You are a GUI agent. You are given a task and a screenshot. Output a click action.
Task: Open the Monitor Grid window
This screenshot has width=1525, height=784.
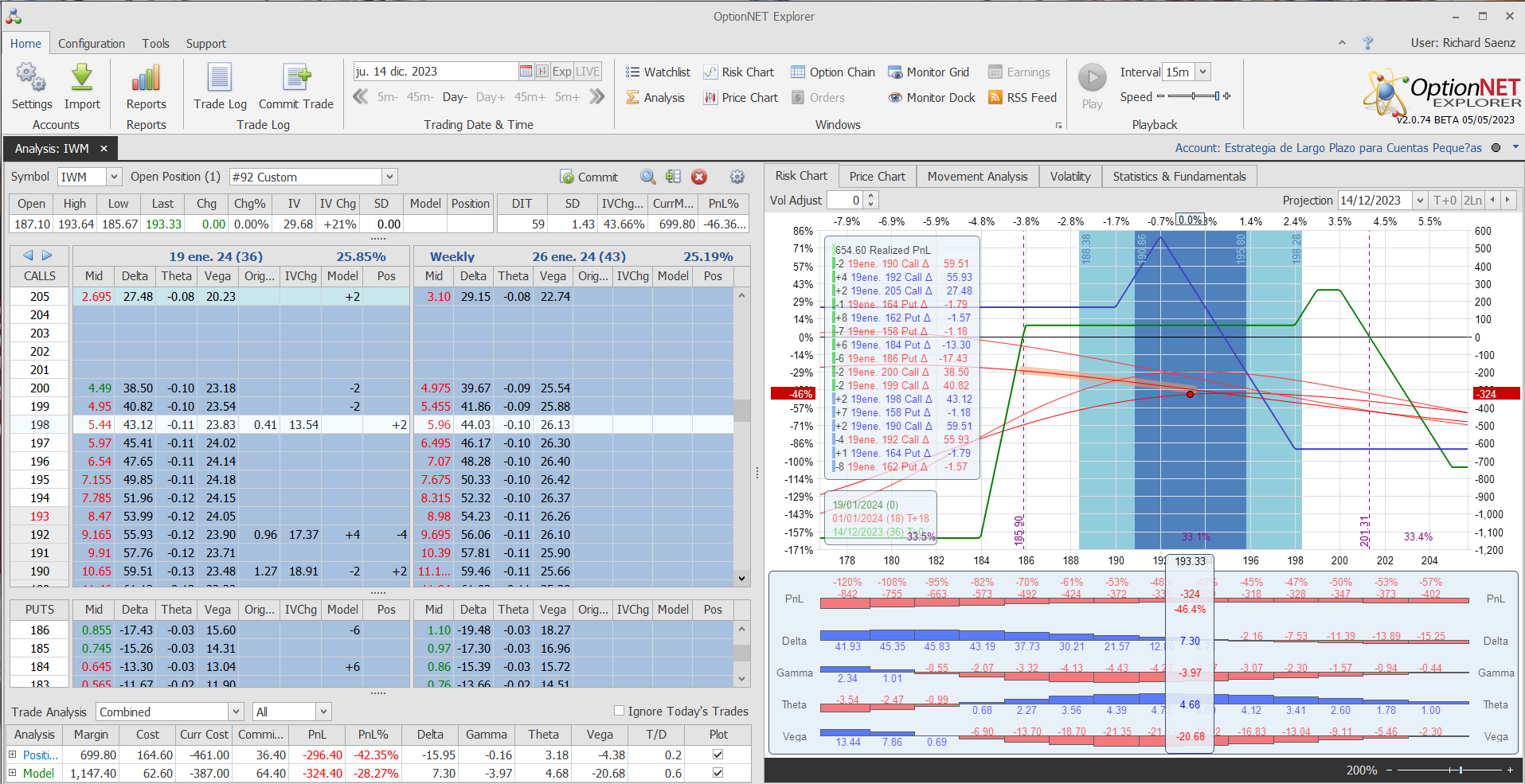tap(929, 72)
